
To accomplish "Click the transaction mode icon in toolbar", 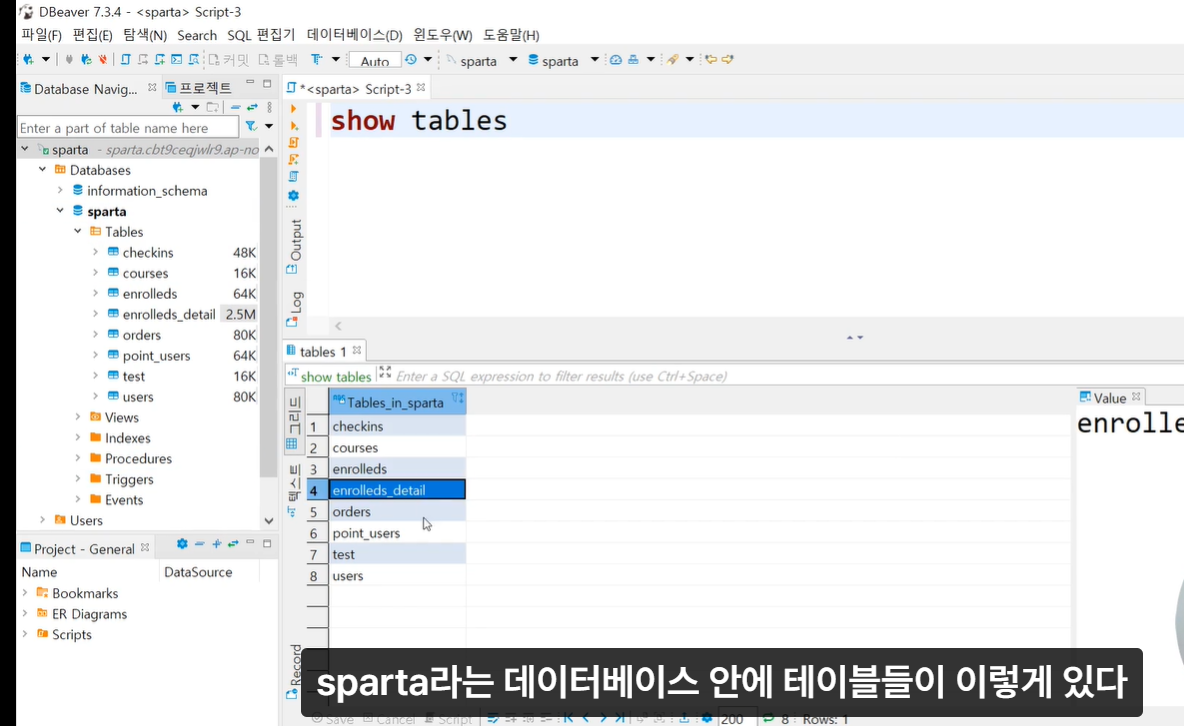I will [316, 60].
